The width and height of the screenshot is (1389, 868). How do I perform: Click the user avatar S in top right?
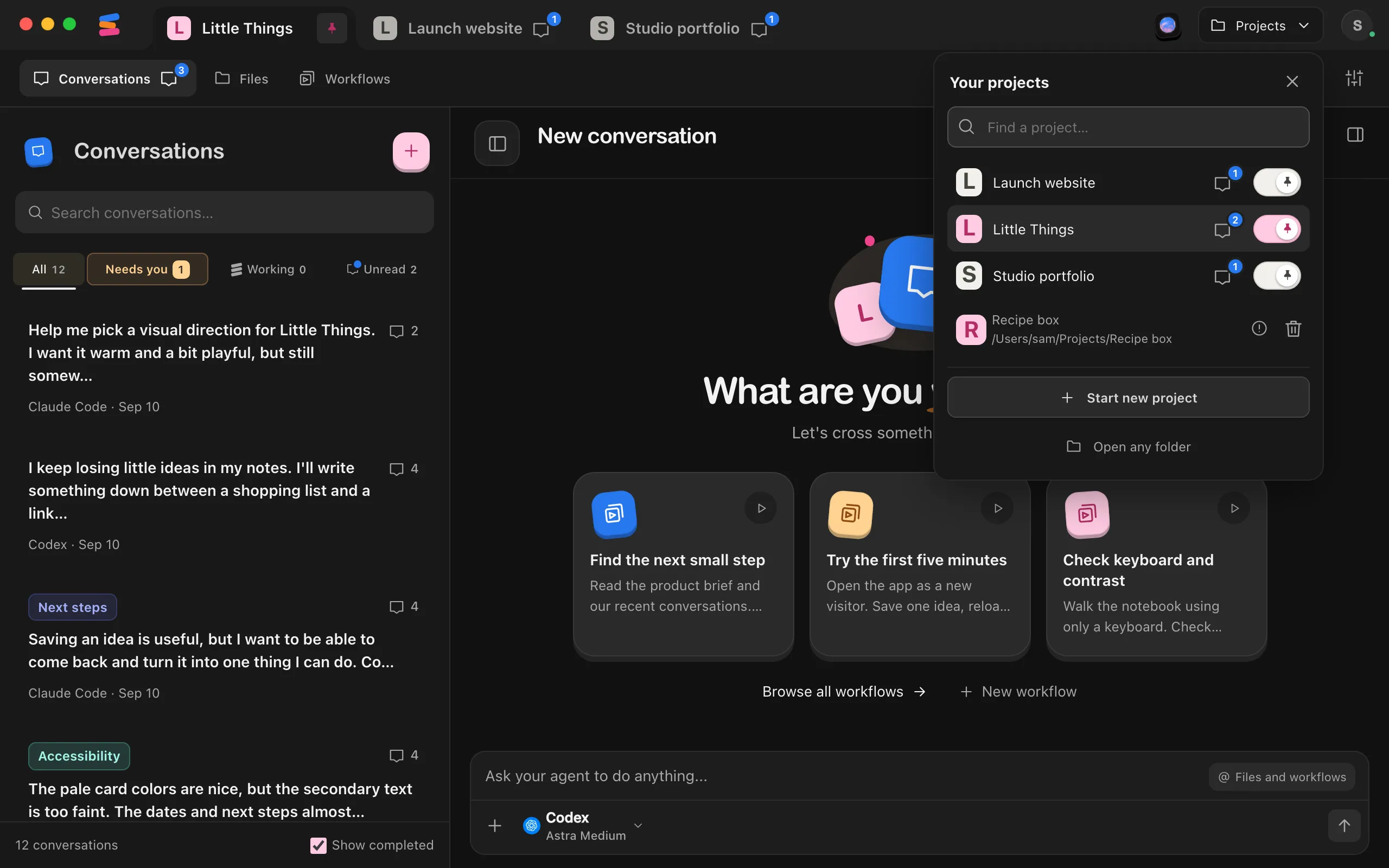[1357, 26]
